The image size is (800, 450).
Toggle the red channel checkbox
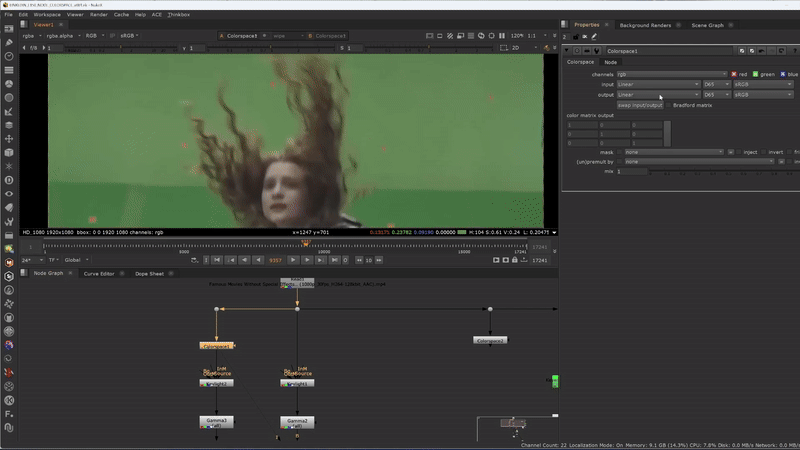pos(733,74)
